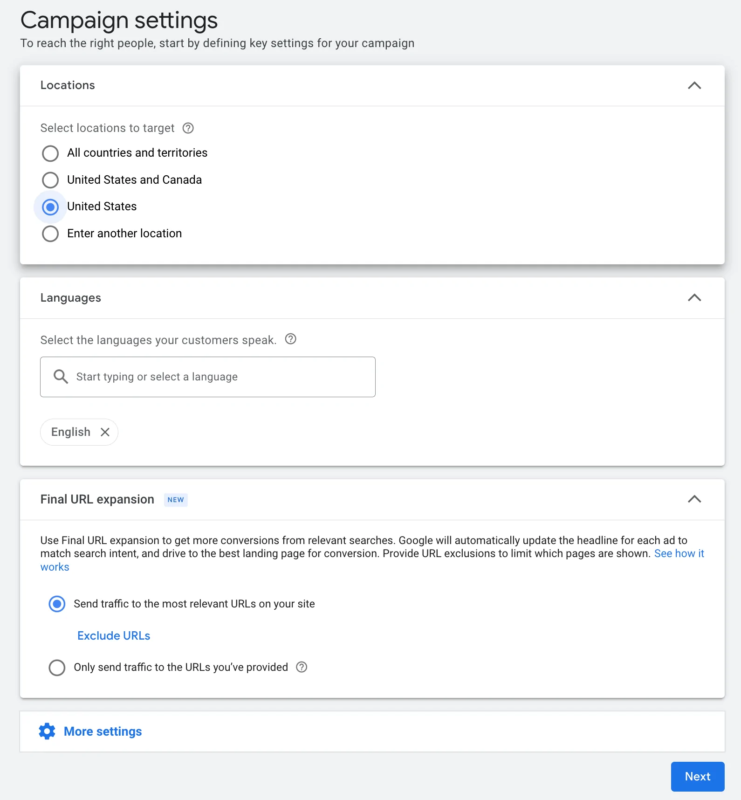741x800 pixels.
Task: Select Send traffic to most relevant URLs
Action: click(x=57, y=604)
